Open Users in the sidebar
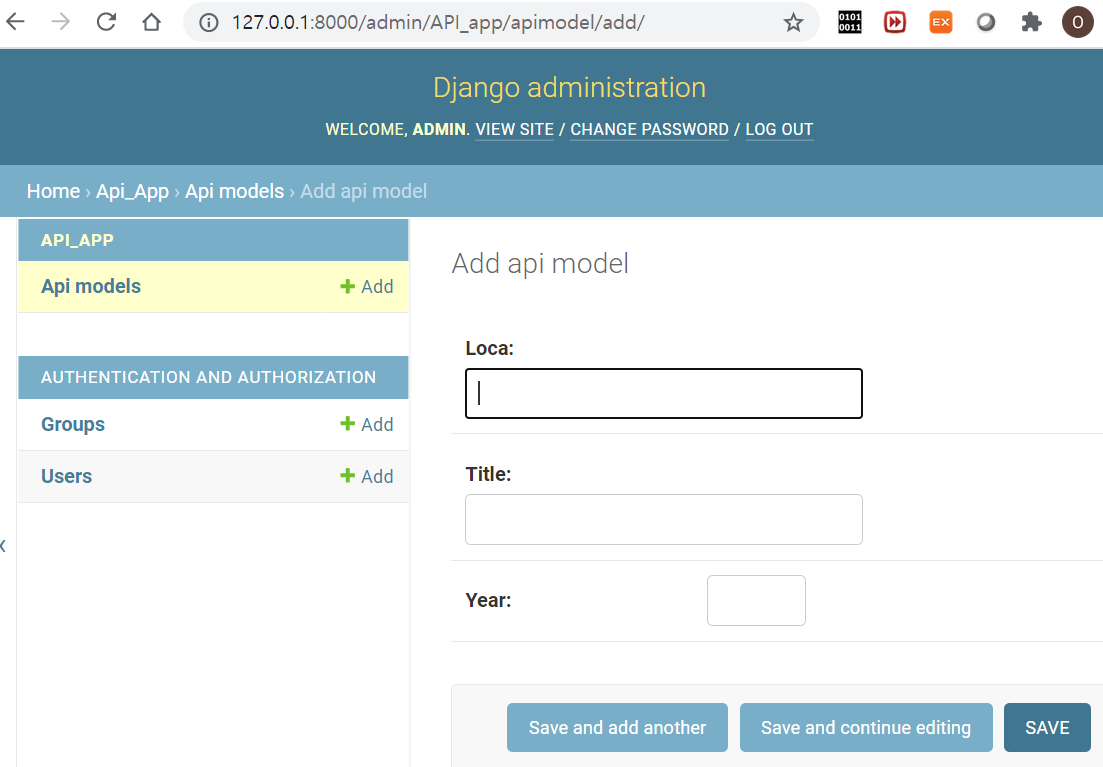Screen dimensions: 1103x767 tap(67, 476)
